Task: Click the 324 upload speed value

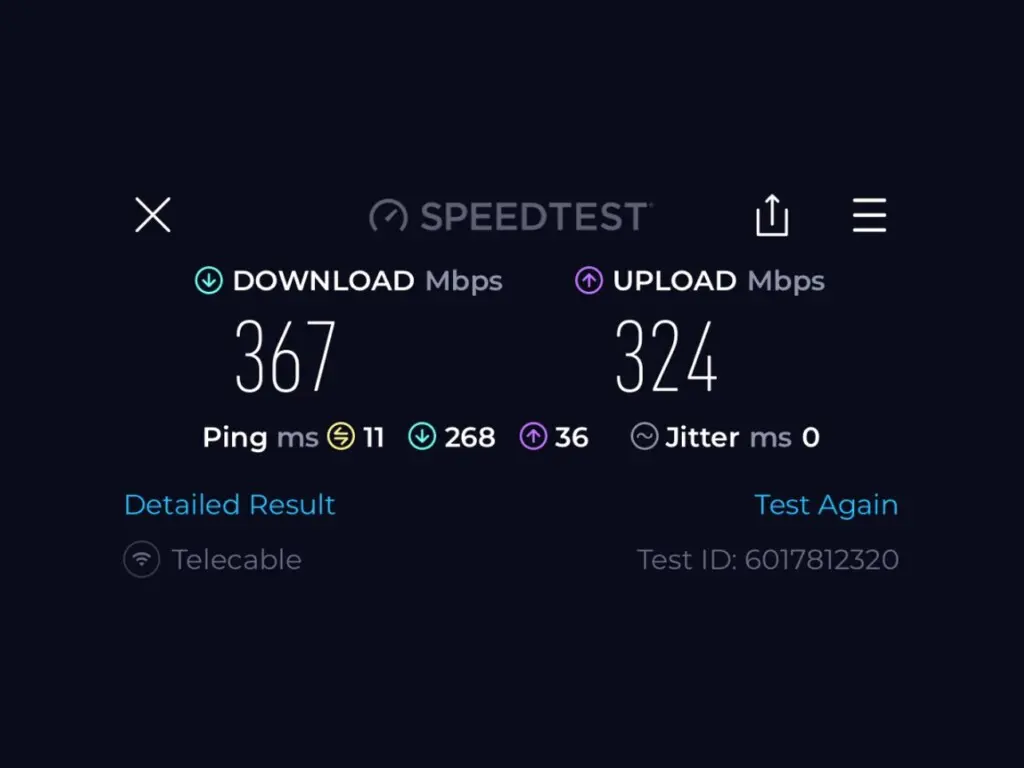Action: [x=667, y=357]
